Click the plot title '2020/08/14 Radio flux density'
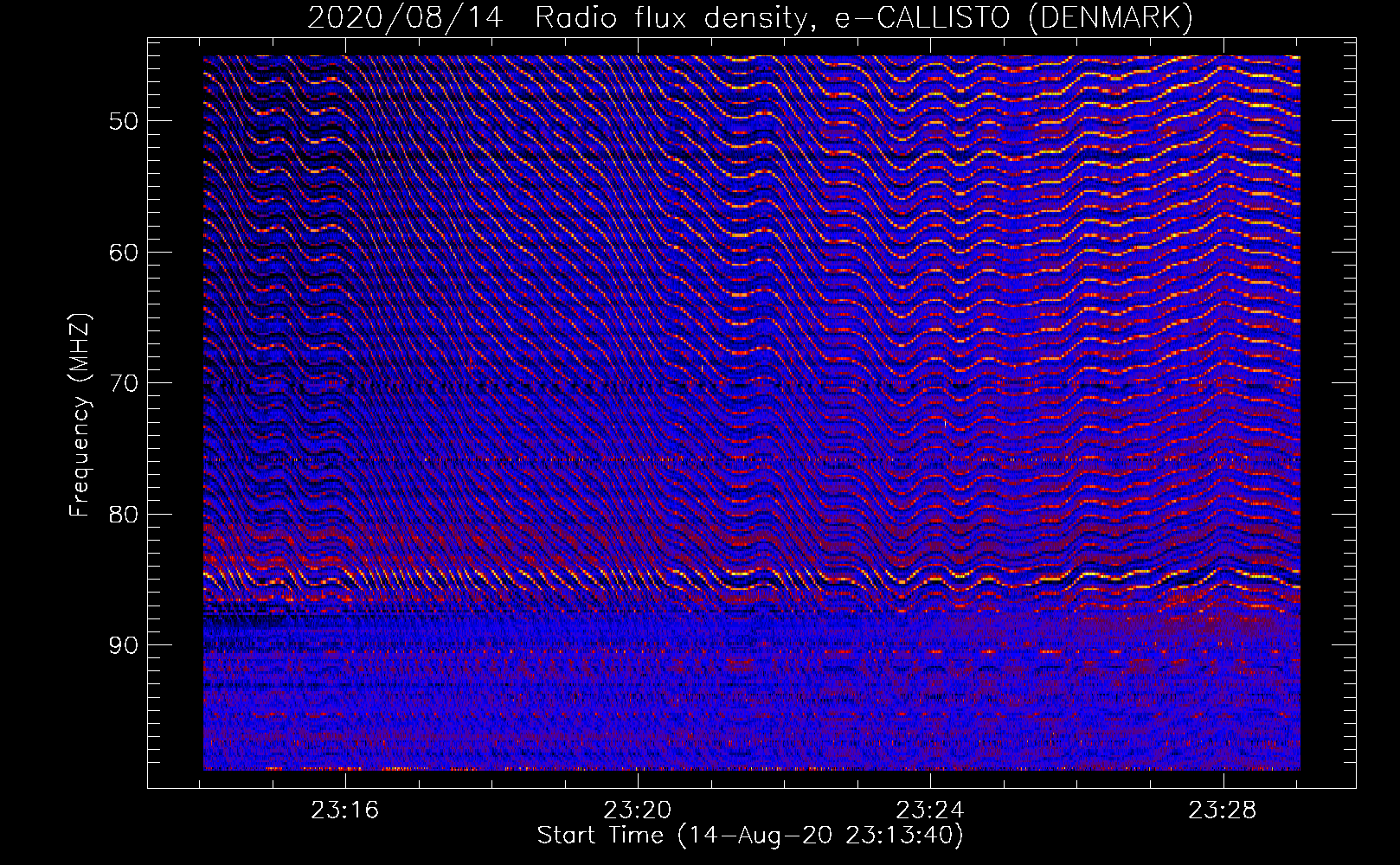 [749, 17]
